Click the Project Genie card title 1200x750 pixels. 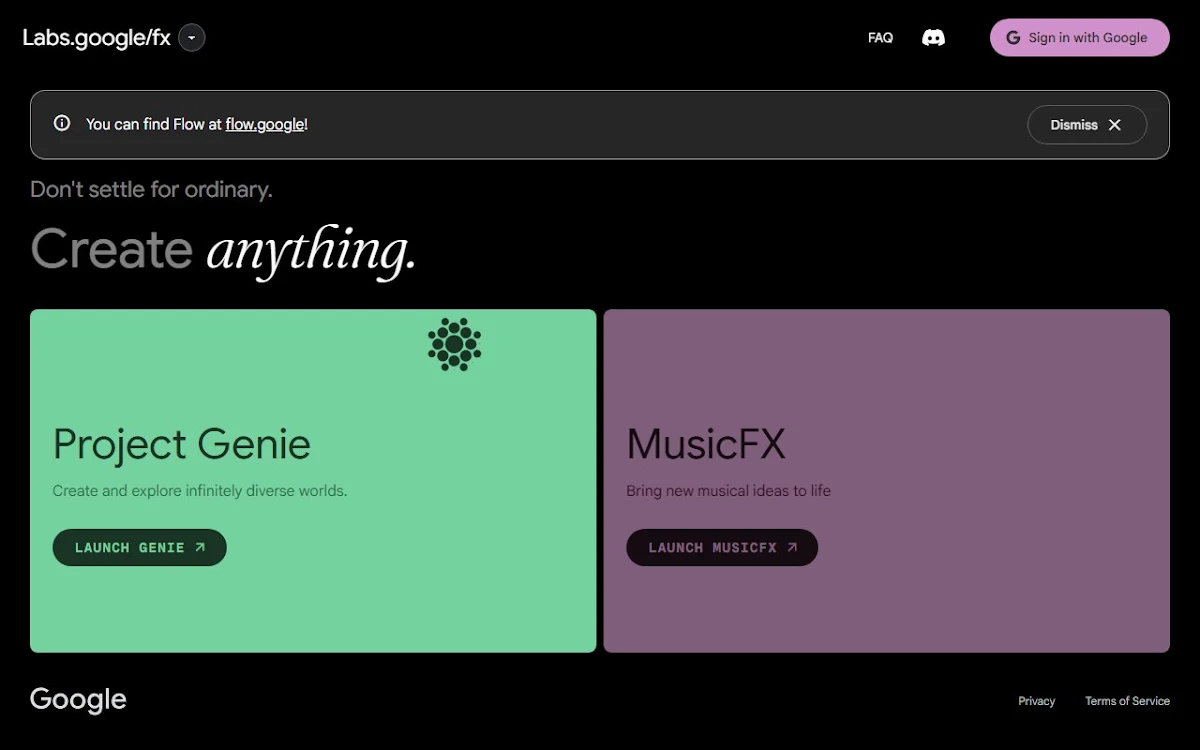pos(182,444)
